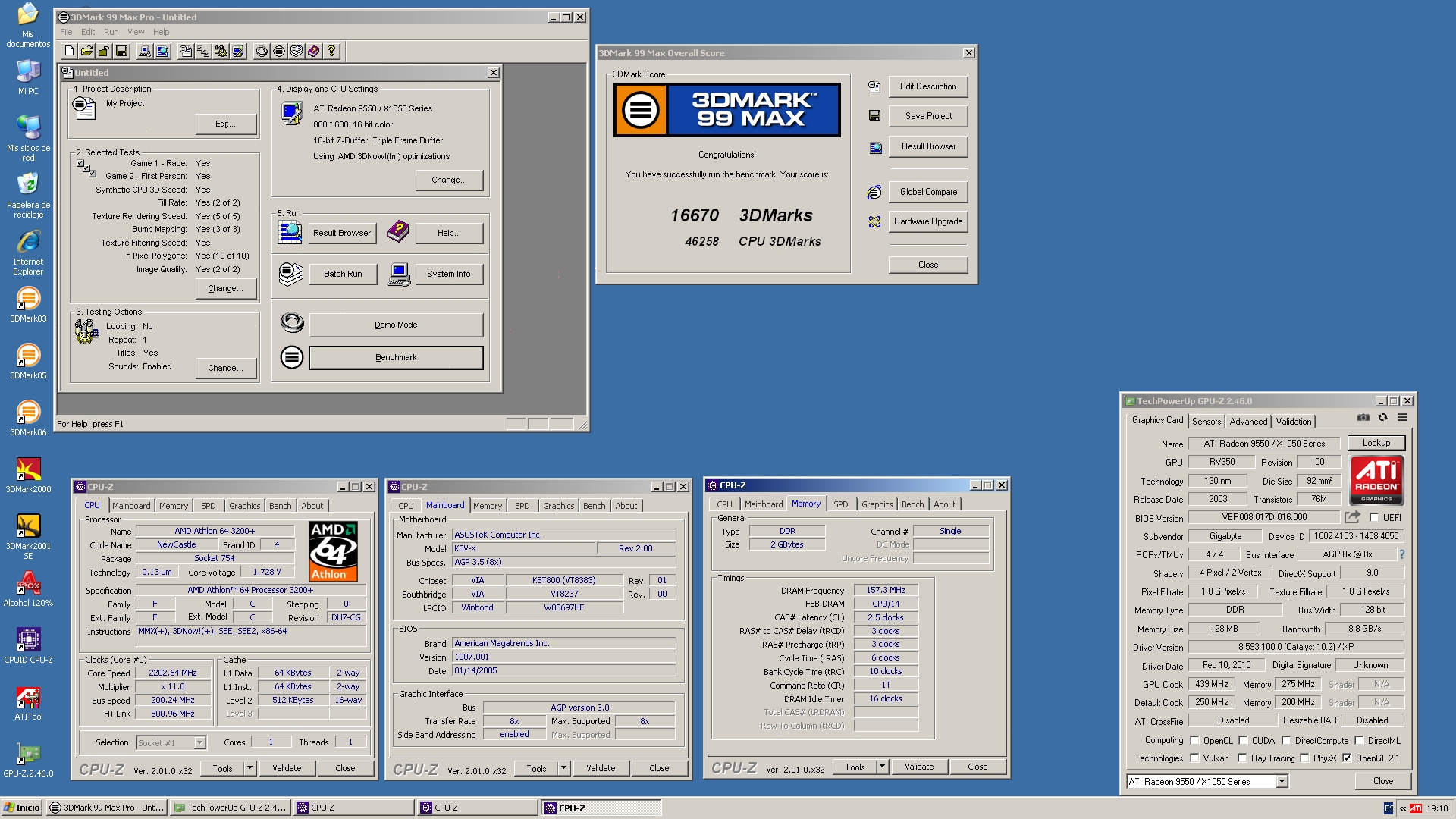Expand Tools arrow in CPU-tab CPU-Z window
1456x819 pixels.
pyautogui.click(x=249, y=768)
